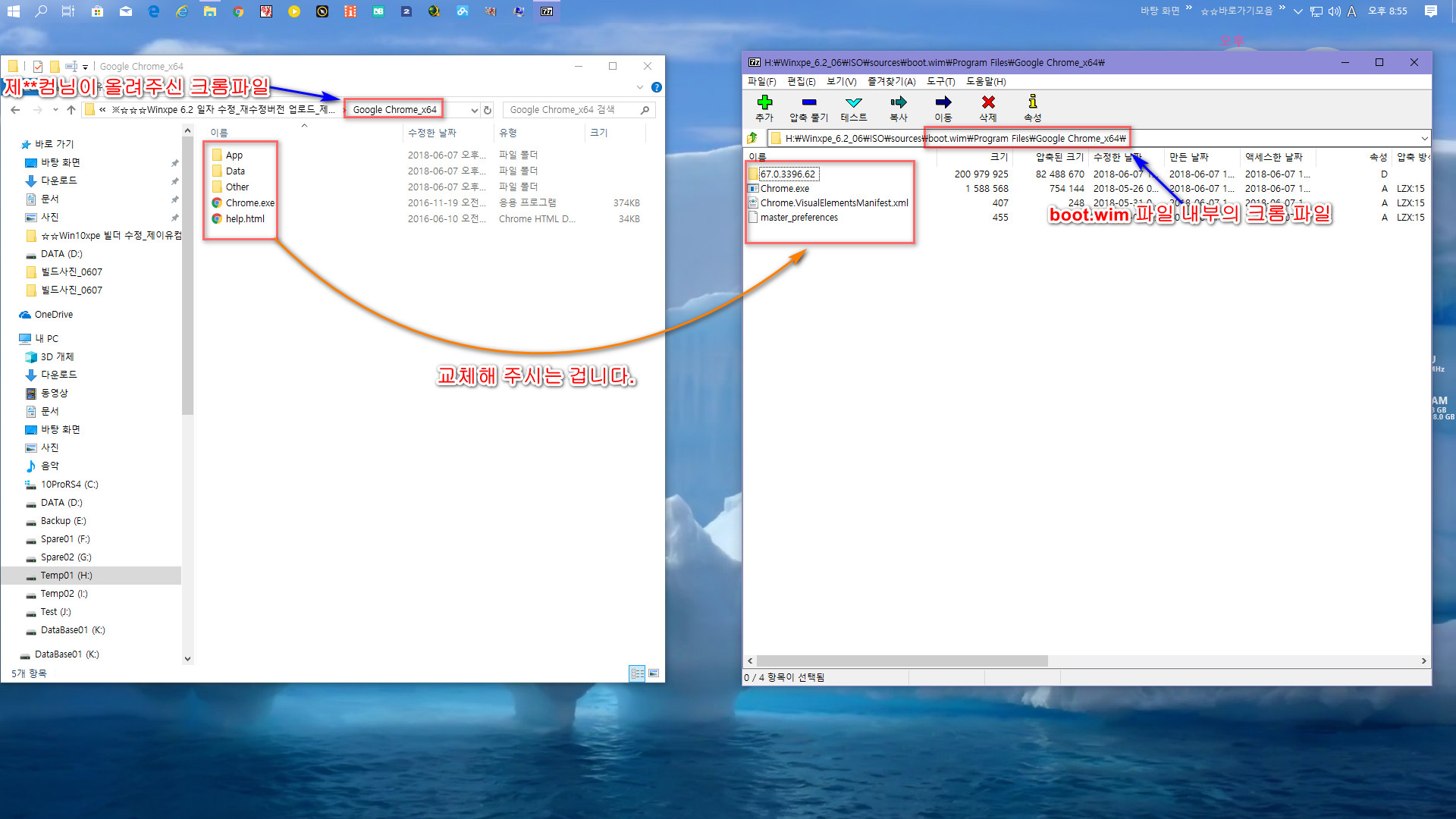
Task: Sort Explorer files by 유형 column
Action: (508, 132)
